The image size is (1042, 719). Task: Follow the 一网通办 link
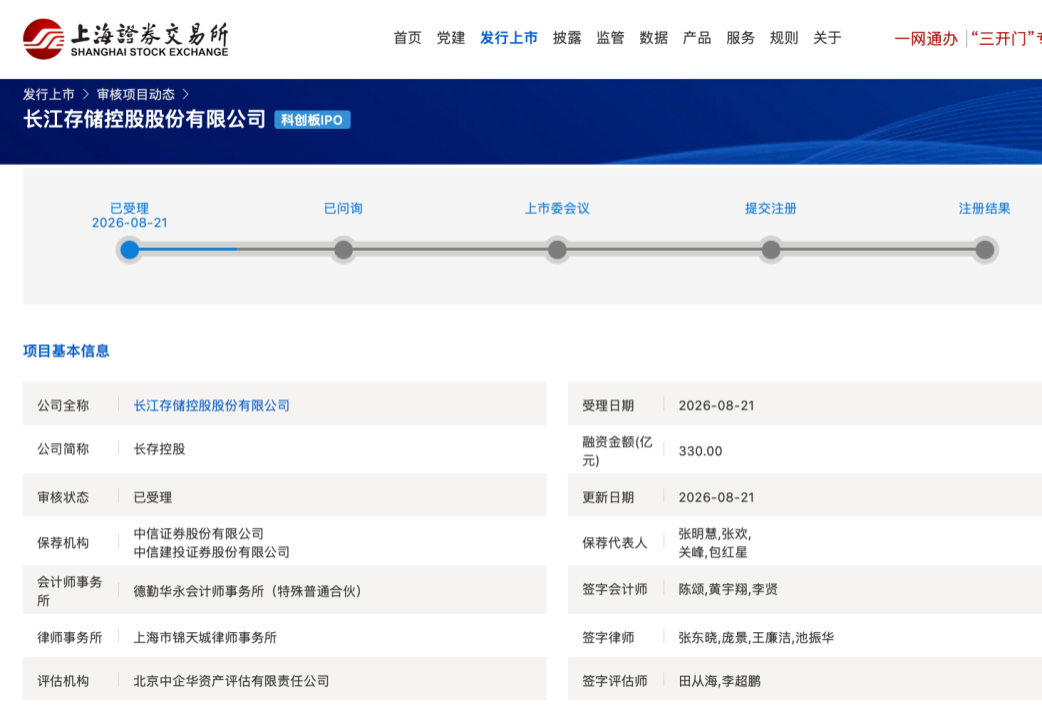pos(926,39)
